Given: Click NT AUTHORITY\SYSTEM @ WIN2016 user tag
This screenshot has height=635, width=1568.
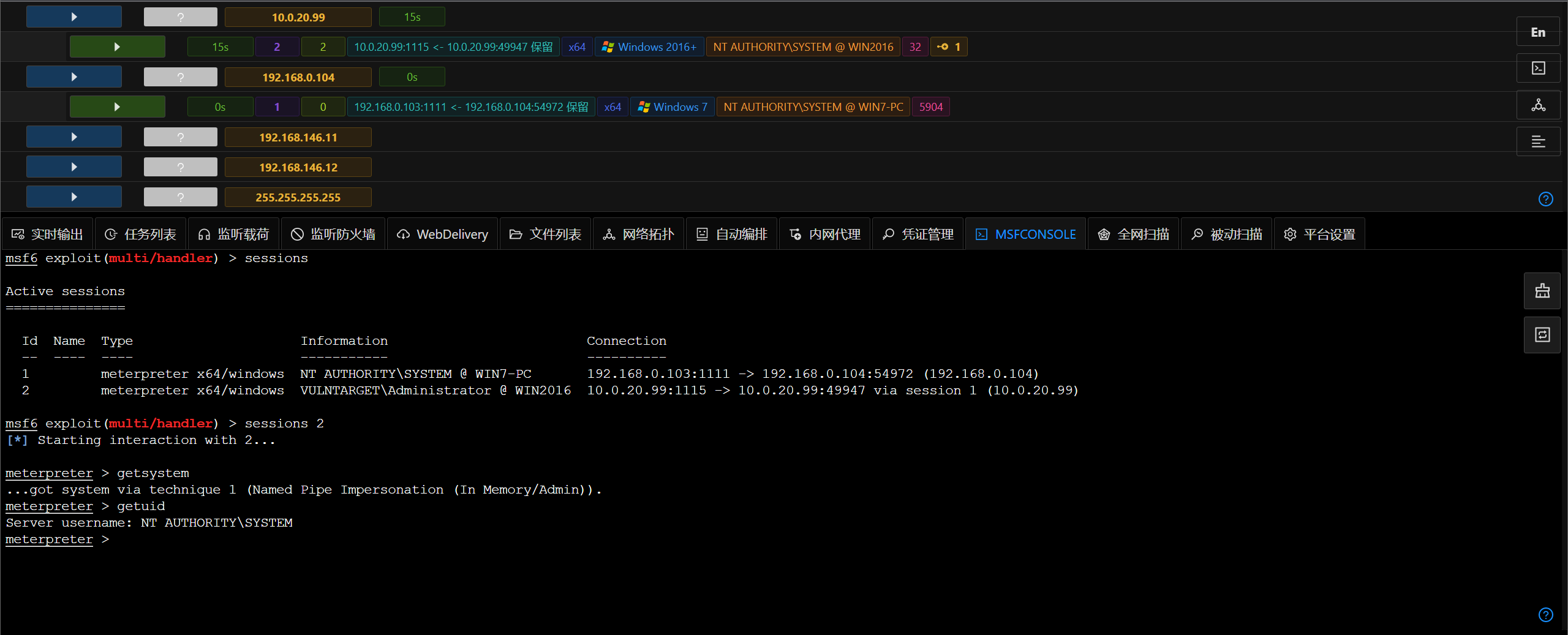Looking at the screenshot, I should [x=803, y=47].
